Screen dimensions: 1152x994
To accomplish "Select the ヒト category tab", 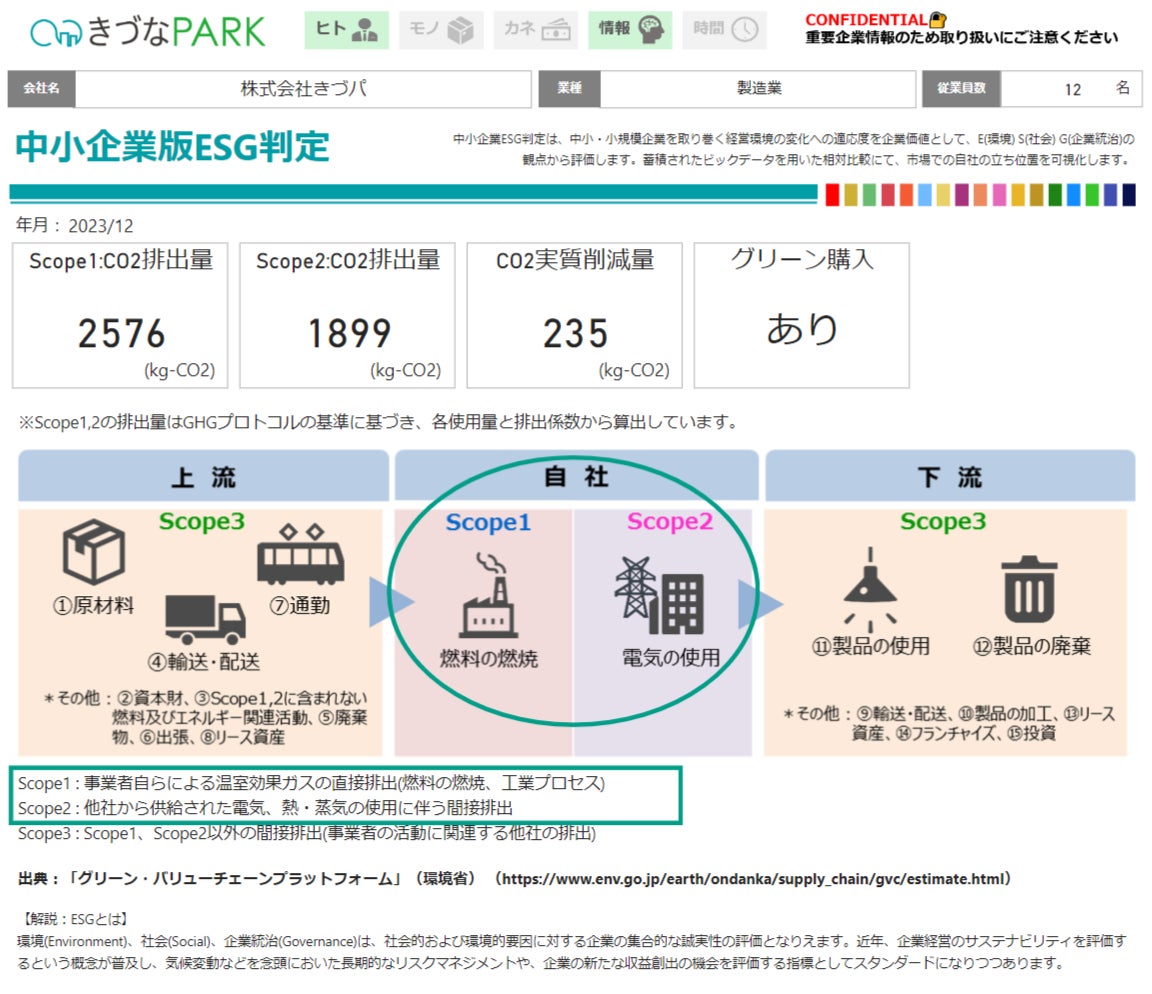I will click(x=346, y=29).
